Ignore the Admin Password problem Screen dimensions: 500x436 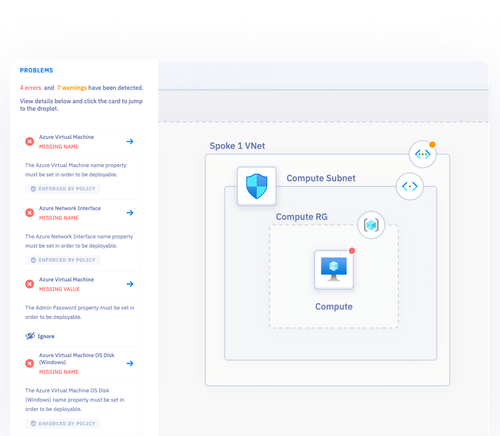[x=40, y=336]
